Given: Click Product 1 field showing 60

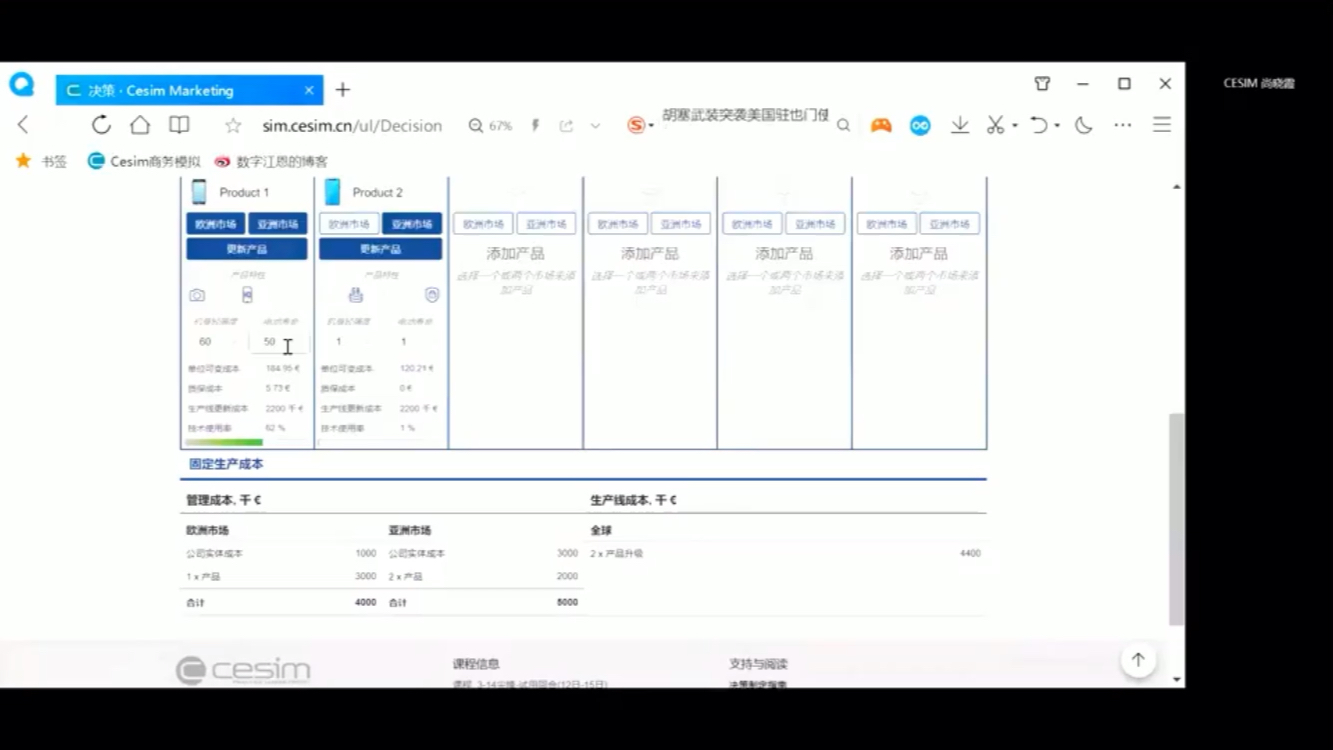Looking at the screenshot, I should (x=214, y=341).
